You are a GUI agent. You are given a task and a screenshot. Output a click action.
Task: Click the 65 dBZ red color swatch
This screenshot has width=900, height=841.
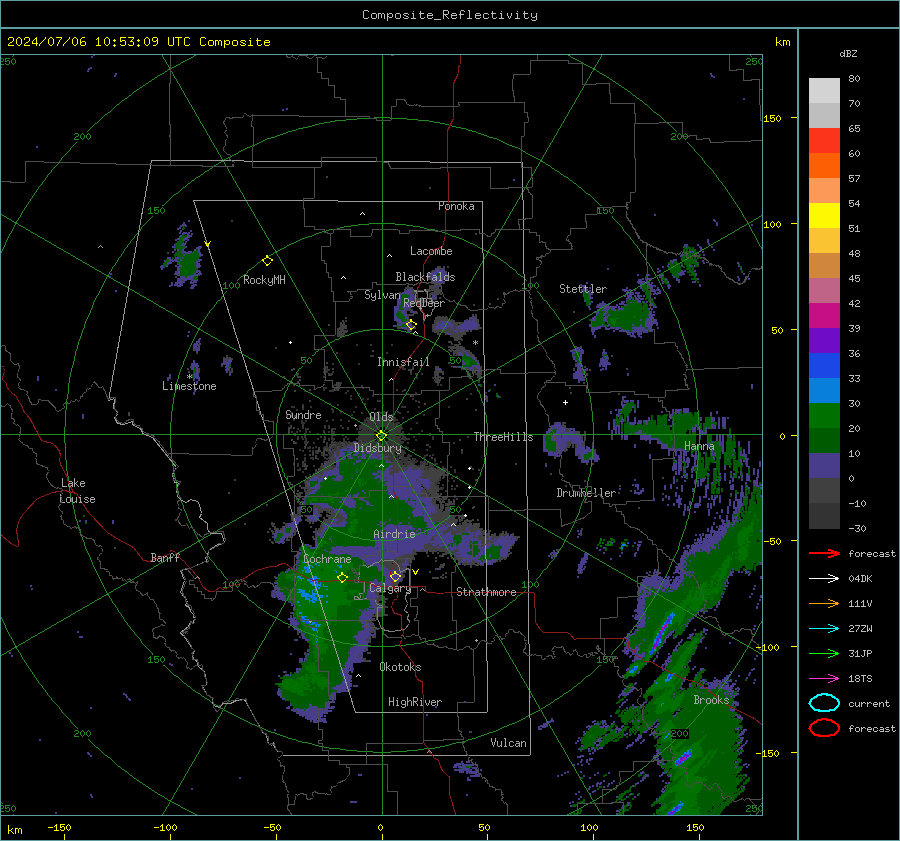pyautogui.click(x=824, y=140)
